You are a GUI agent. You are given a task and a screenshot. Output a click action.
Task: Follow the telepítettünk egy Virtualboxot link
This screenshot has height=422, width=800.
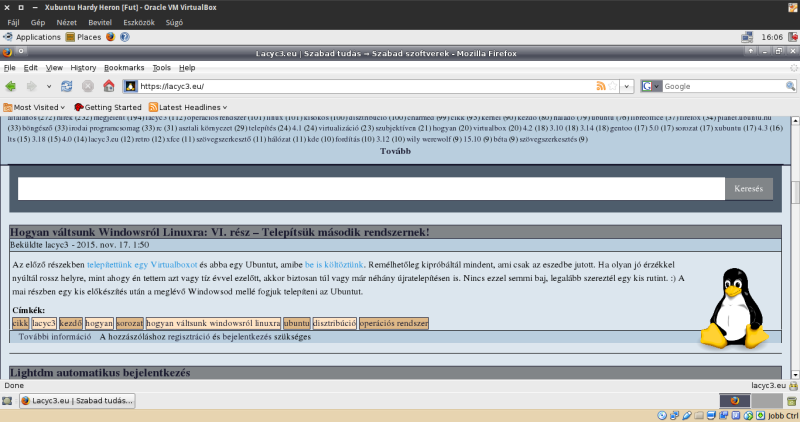[142, 264]
